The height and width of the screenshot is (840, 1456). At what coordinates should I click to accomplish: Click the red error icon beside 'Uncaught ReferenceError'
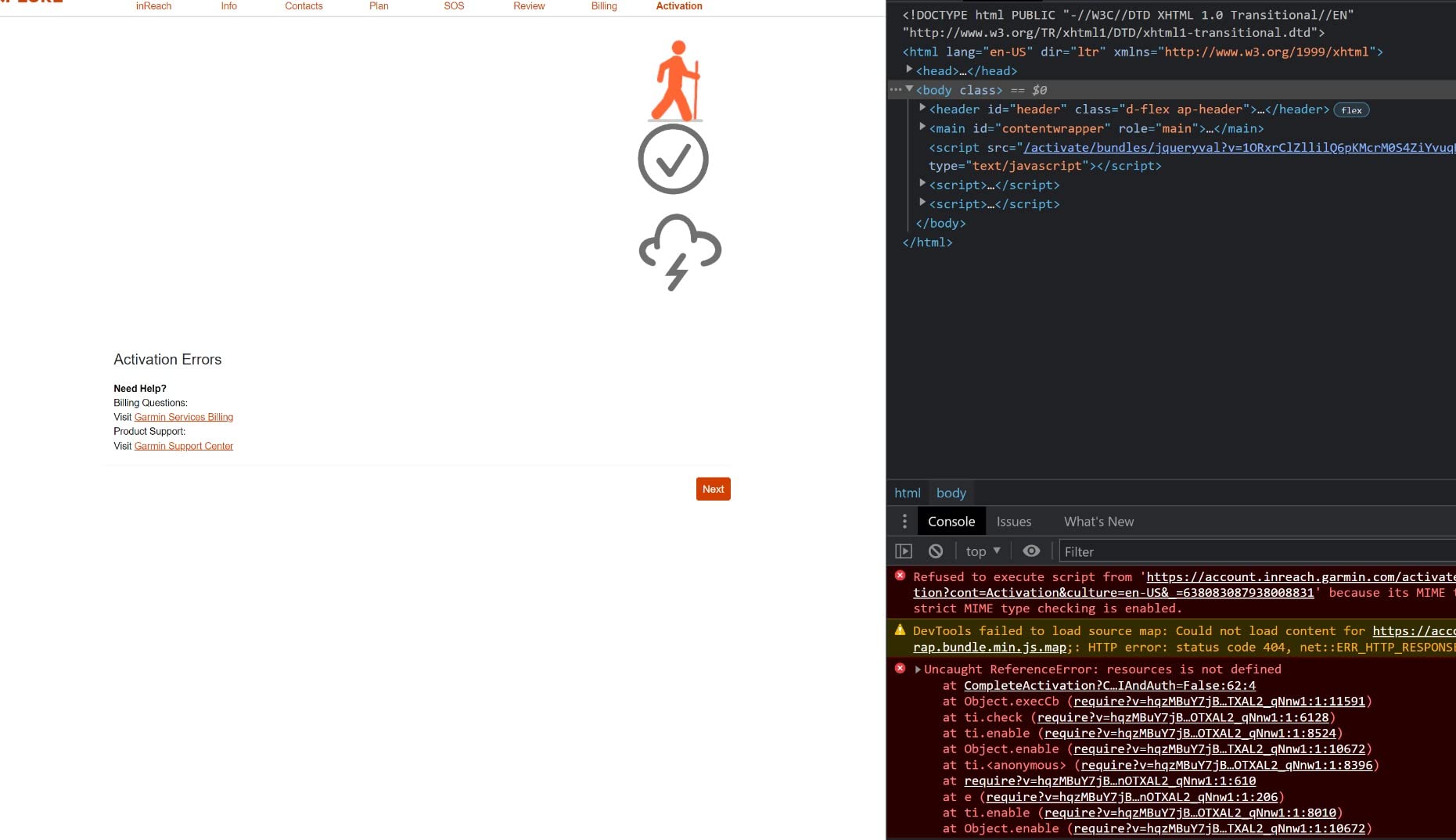[x=900, y=668]
